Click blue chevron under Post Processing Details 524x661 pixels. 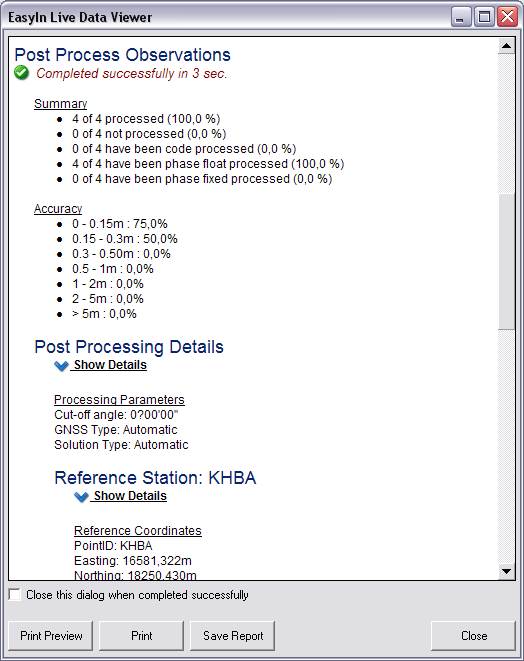coord(62,365)
